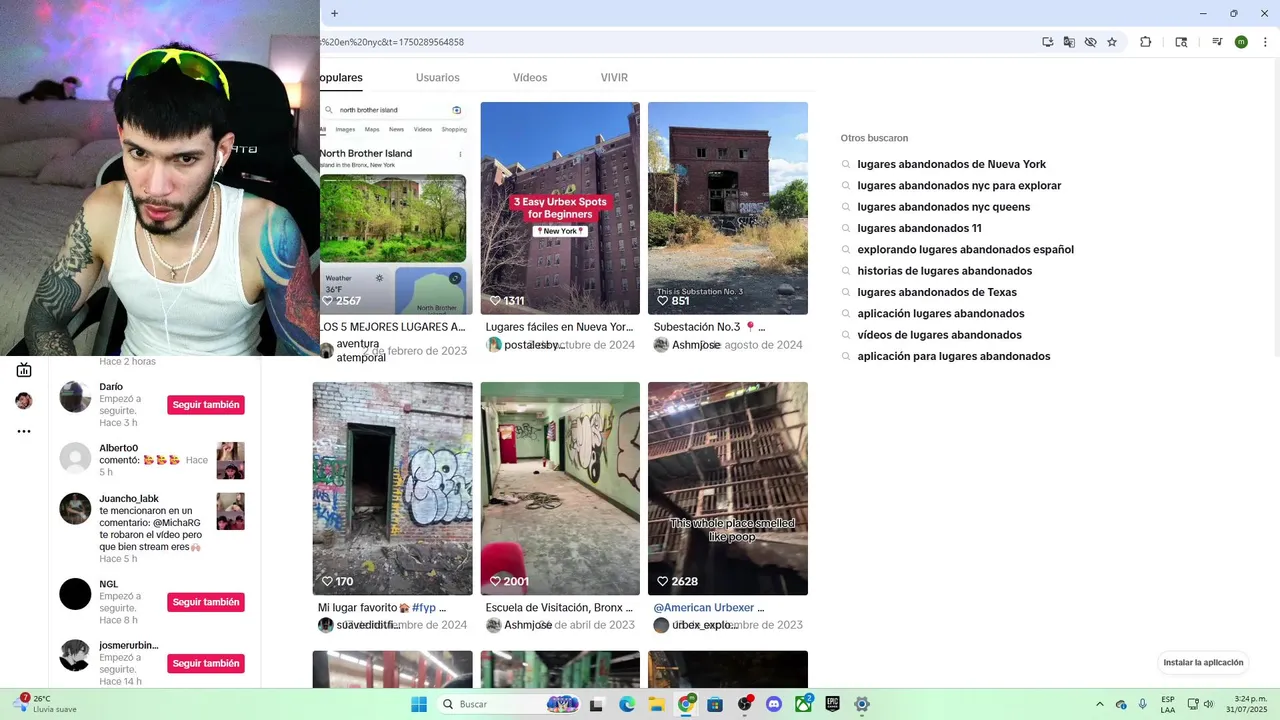Viewport: 1280px width, 720px height.
Task: Open Substation No. 3 video thumbnail
Action: pyautogui.click(x=728, y=208)
